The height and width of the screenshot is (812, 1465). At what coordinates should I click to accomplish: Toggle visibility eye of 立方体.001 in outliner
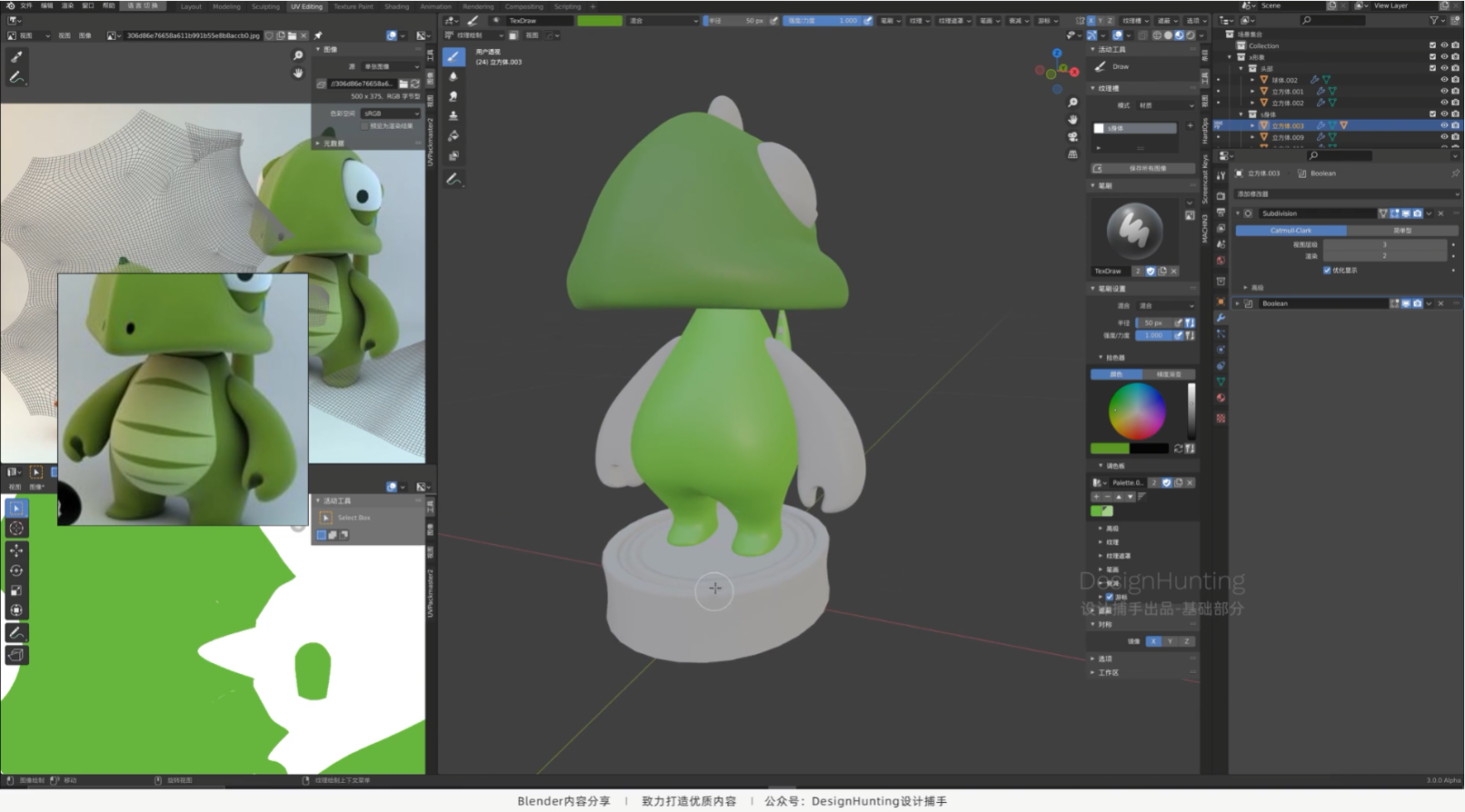(x=1444, y=91)
